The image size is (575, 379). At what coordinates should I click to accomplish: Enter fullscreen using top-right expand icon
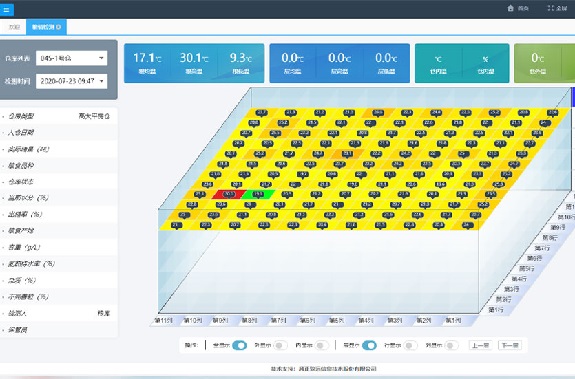[550, 8]
